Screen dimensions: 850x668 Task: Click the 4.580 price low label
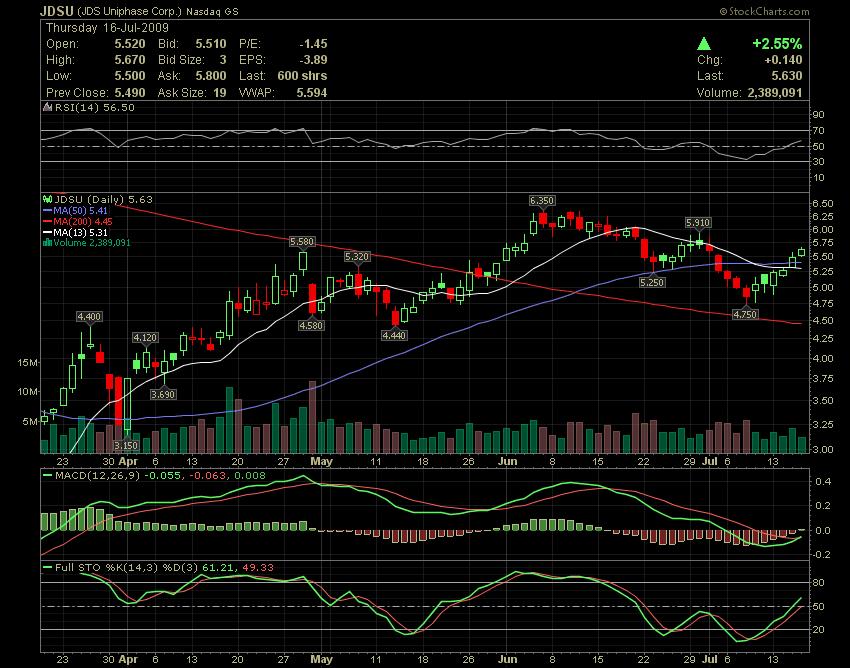(x=311, y=325)
